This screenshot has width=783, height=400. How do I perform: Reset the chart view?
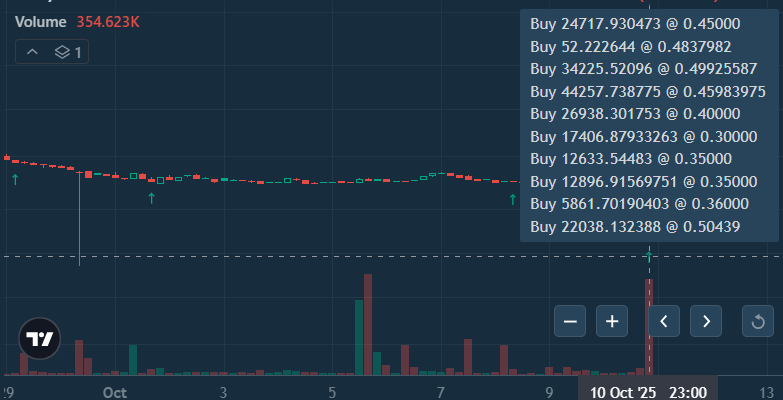(x=757, y=321)
